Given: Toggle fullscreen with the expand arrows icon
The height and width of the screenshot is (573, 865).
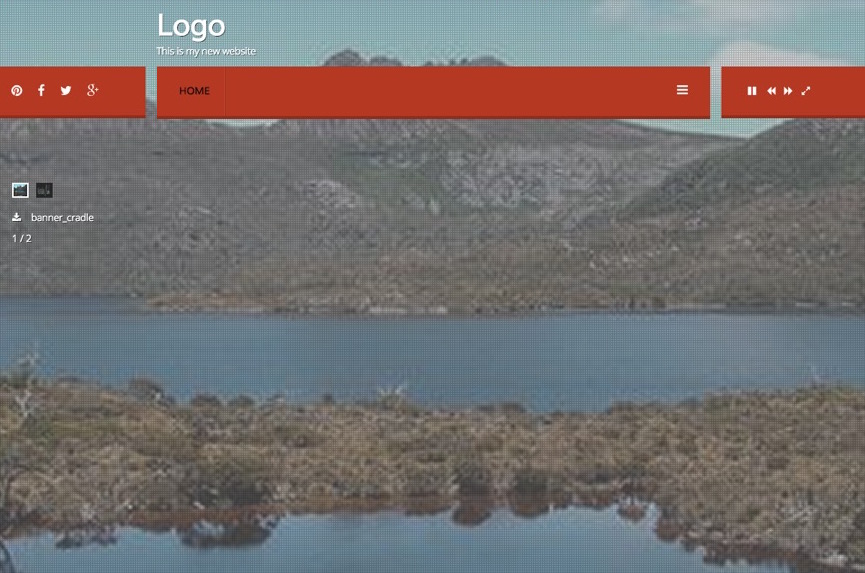Looking at the screenshot, I should (806, 91).
